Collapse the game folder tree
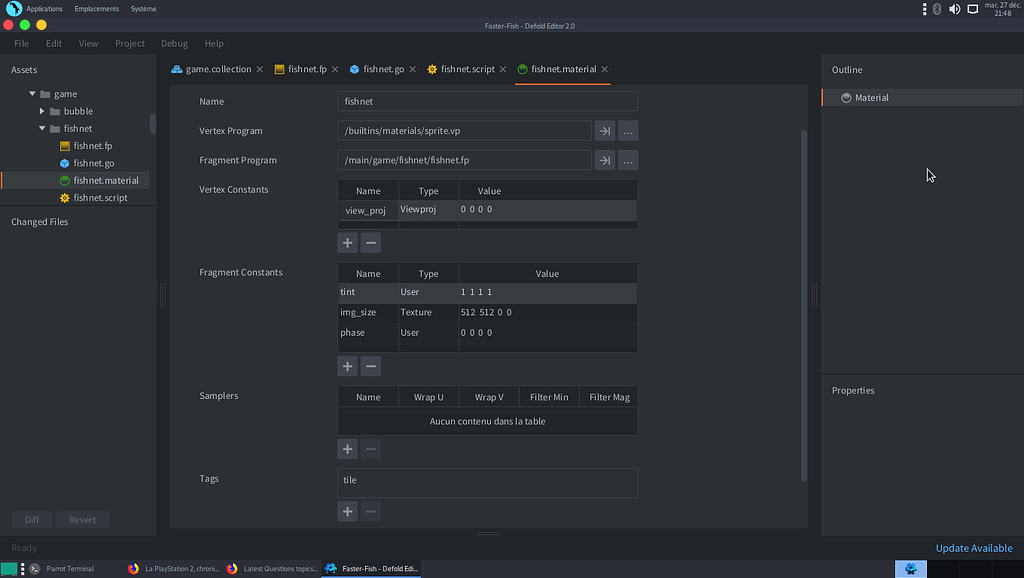Image resolution: width=1024 pixels, height=578 pixels. click(31, 93)
